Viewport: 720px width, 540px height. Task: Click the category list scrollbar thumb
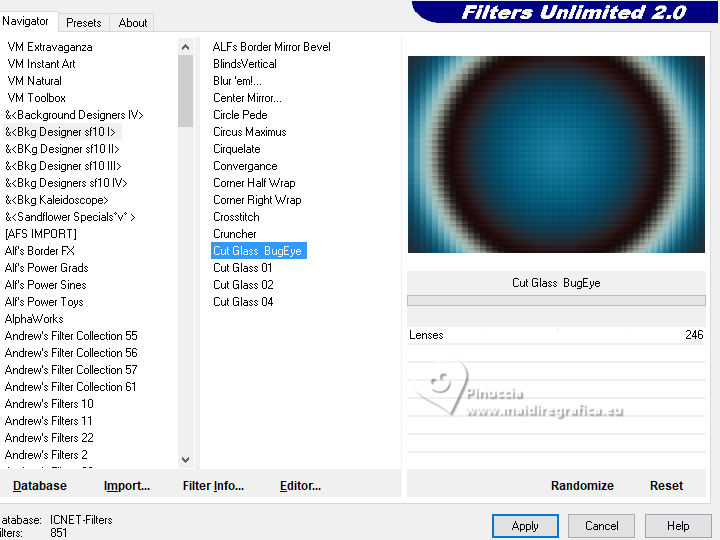coord(186,90)
